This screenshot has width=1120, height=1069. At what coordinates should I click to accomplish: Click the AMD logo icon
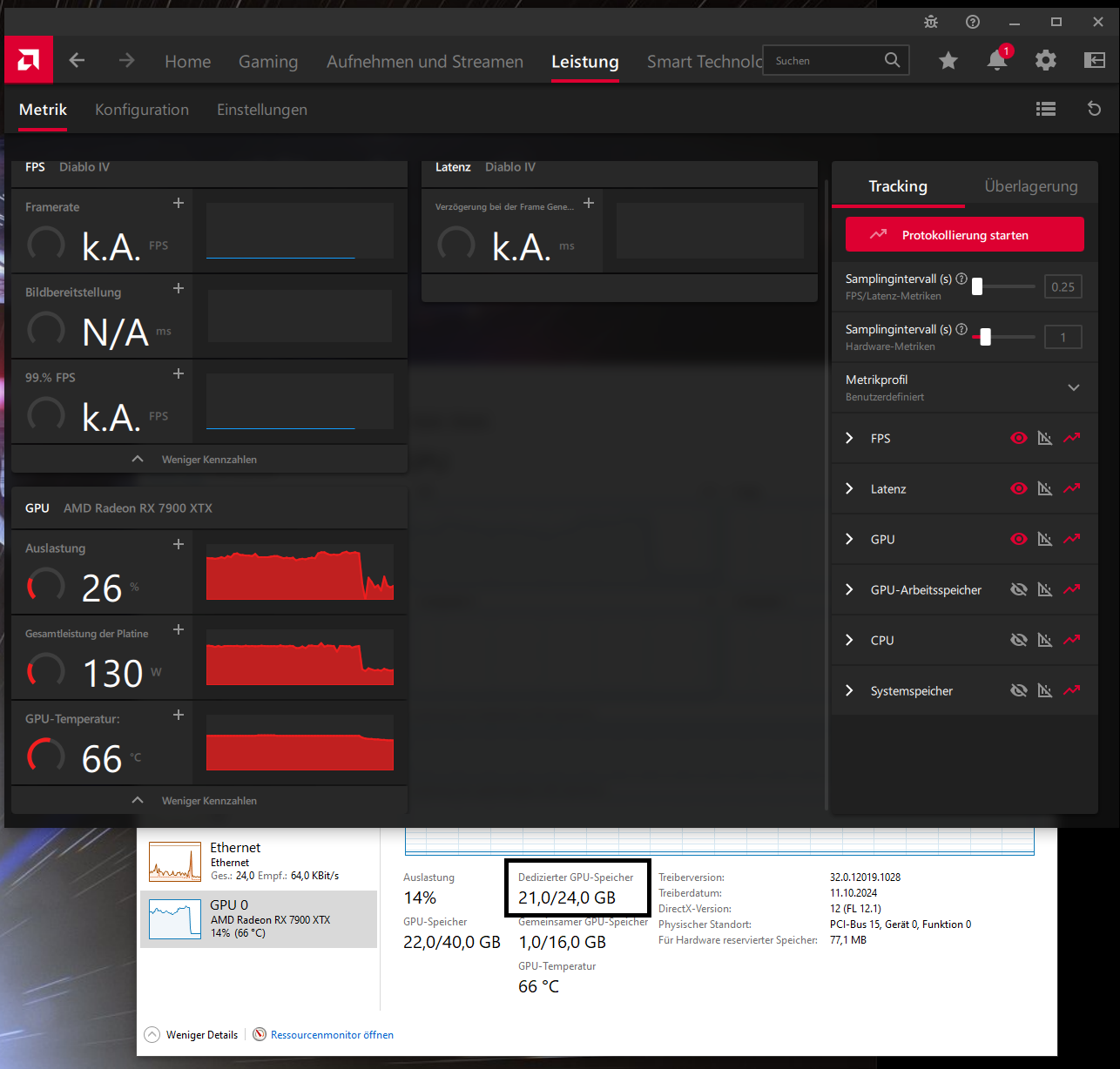click(29, 60)
